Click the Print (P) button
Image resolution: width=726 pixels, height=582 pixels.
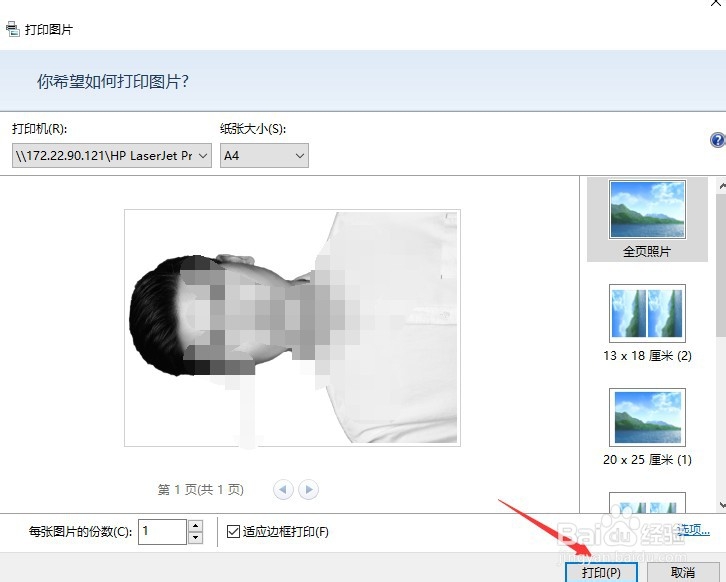click(601, 573)
